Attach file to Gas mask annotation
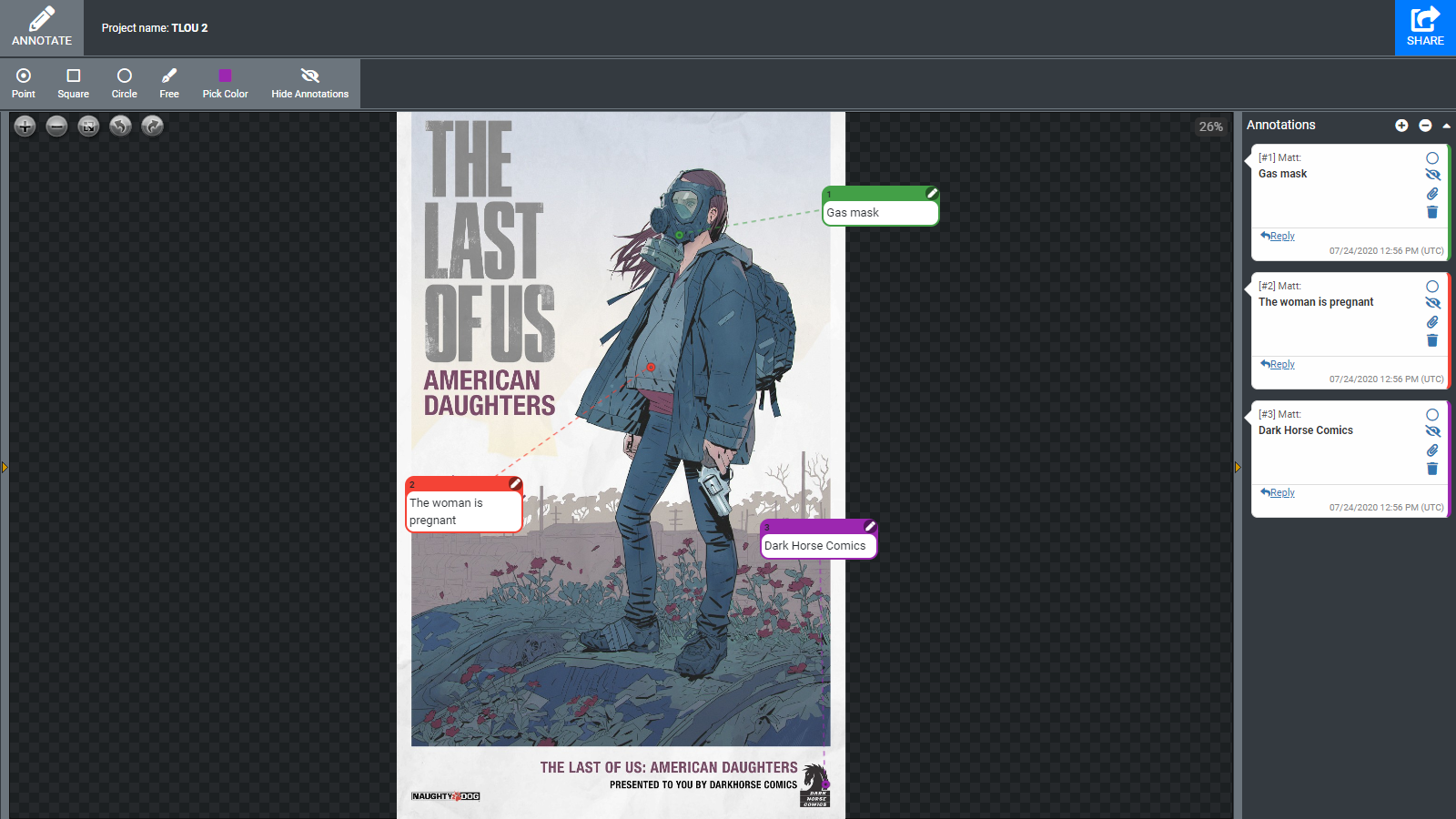Screen dimensions: 1456x819 click(1432, 194)
